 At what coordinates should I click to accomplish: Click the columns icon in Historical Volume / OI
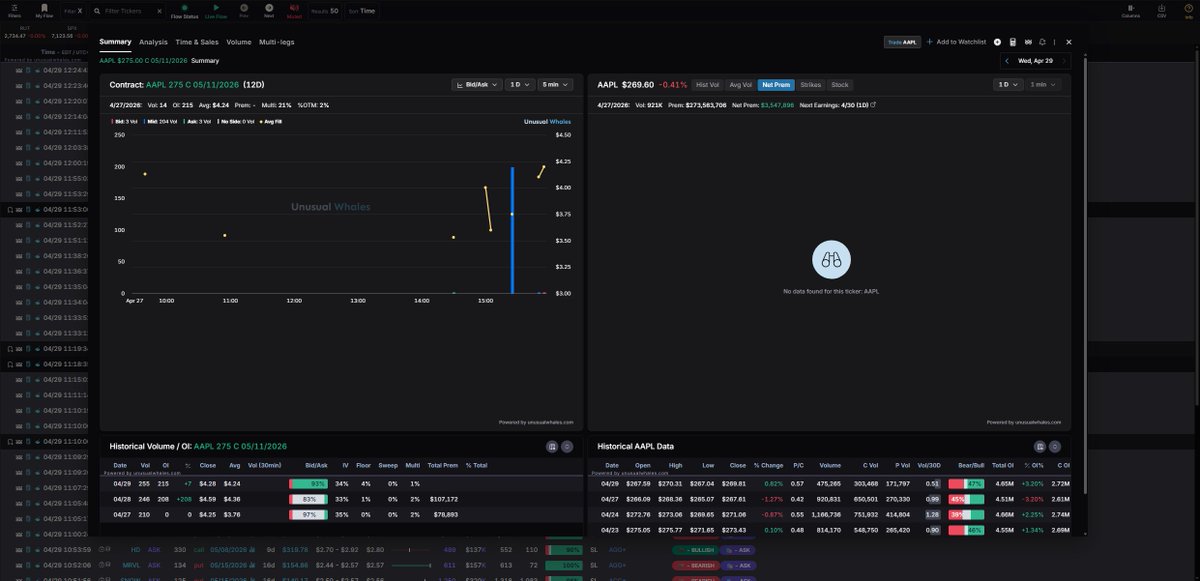[x=552, y=446]
